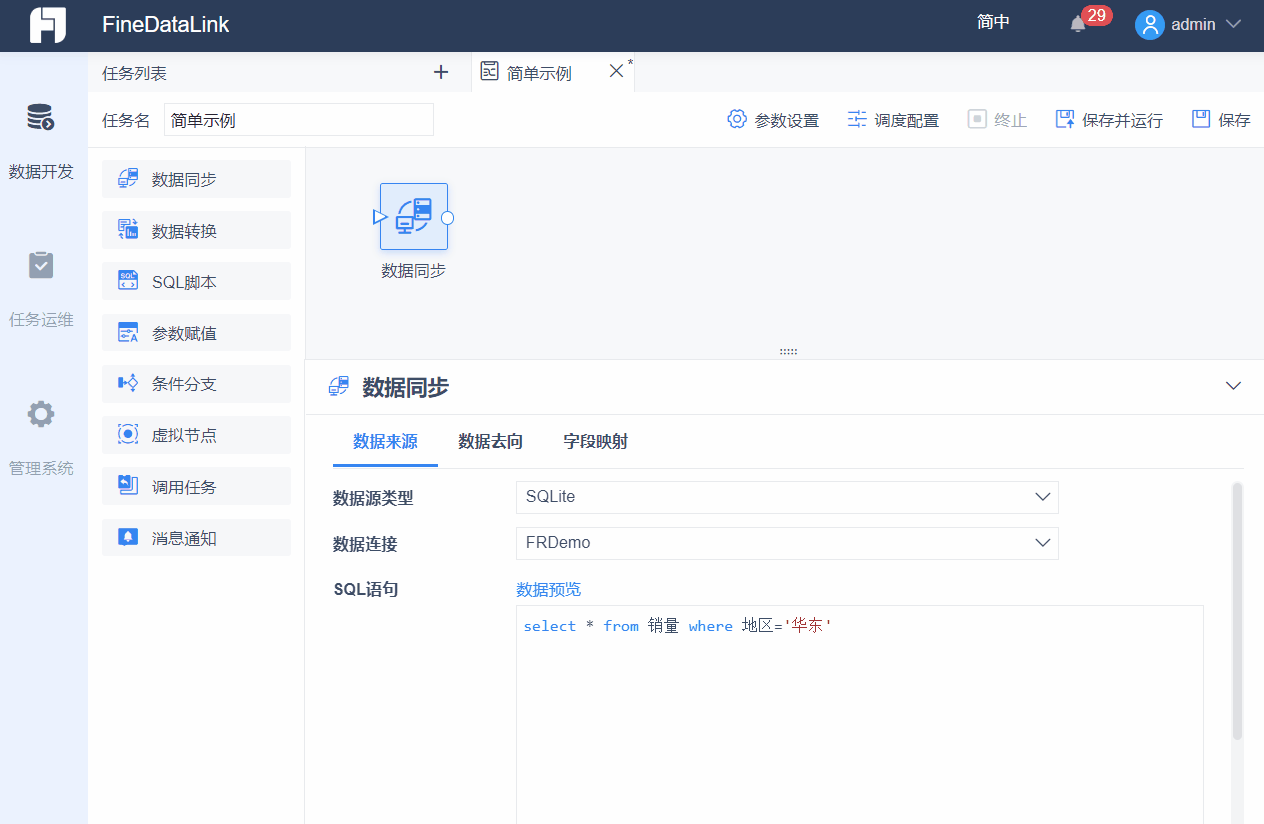This screenshot has height=824, width=1264.
Task: Open 调度配置 schedule configuration
Action: click(x=893, y=120)
